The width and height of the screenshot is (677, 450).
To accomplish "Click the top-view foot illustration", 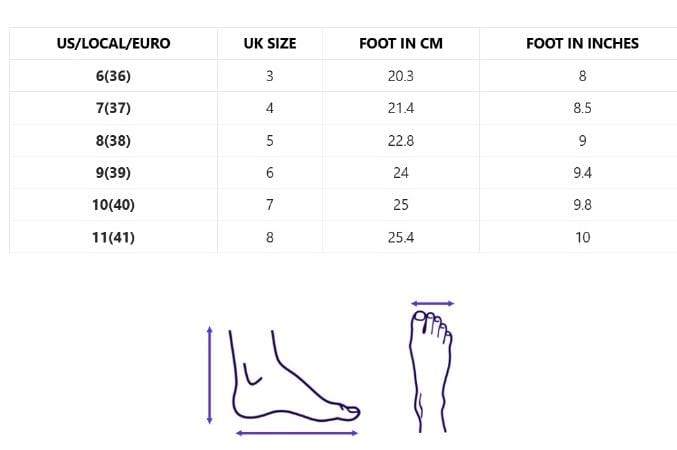I will point(430,370).
